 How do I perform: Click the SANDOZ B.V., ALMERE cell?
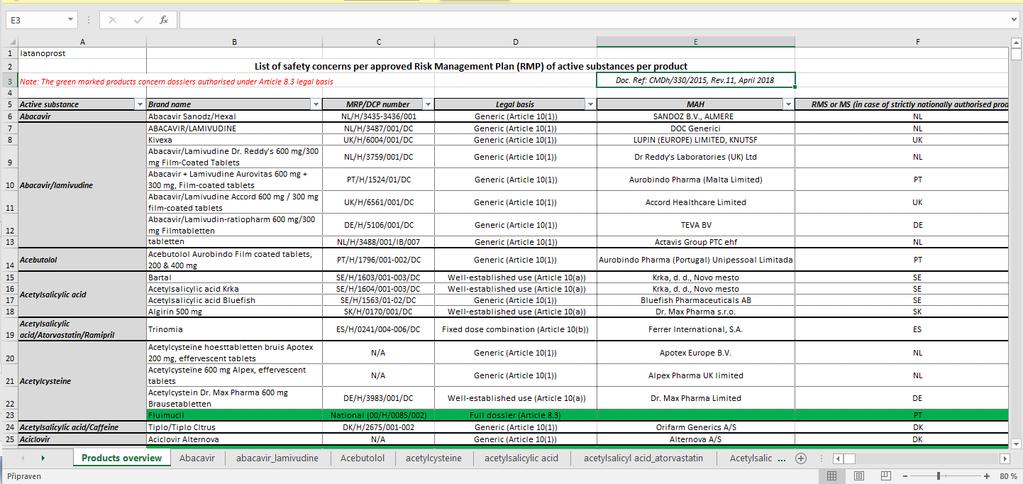(x=695, y=116)
